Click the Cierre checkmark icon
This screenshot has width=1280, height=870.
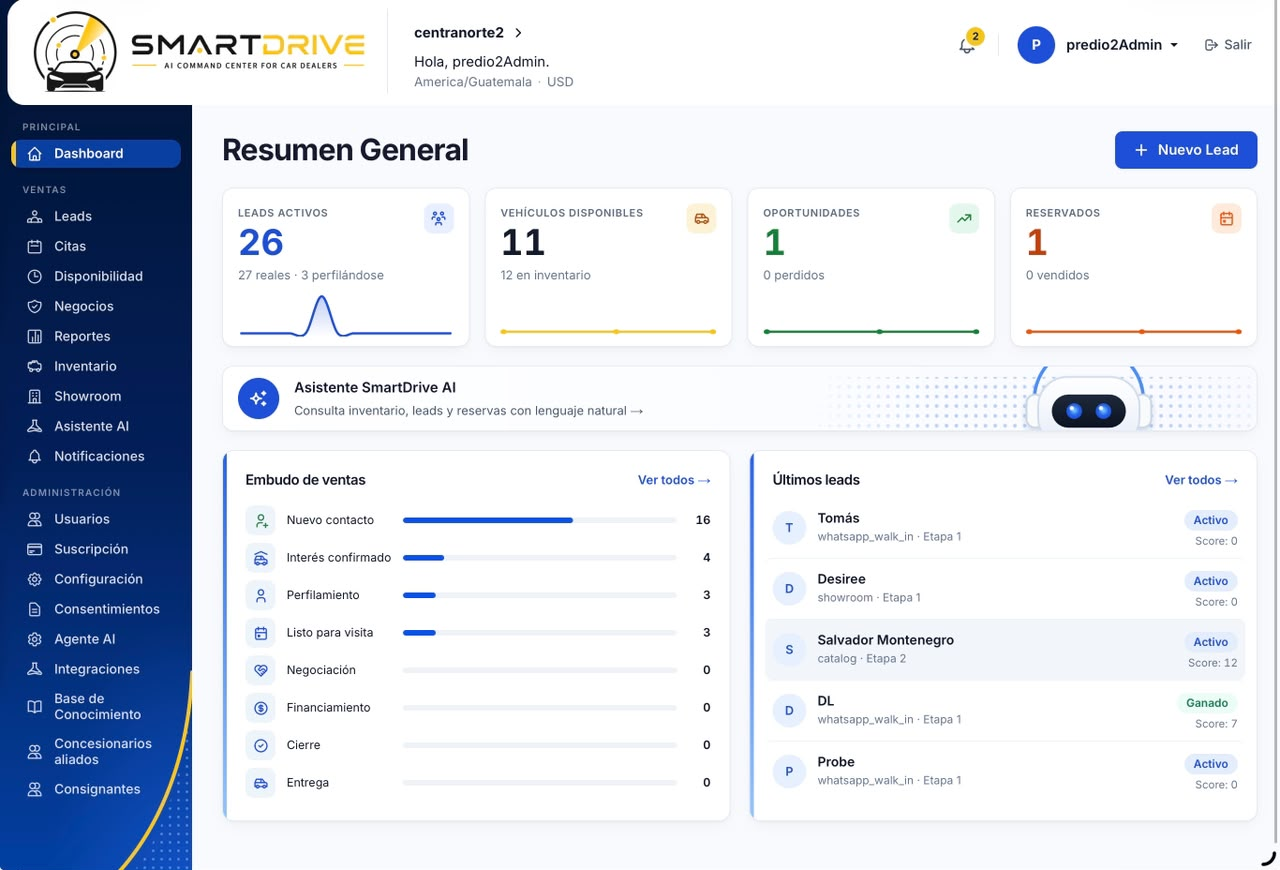click(x=260, y=745)
